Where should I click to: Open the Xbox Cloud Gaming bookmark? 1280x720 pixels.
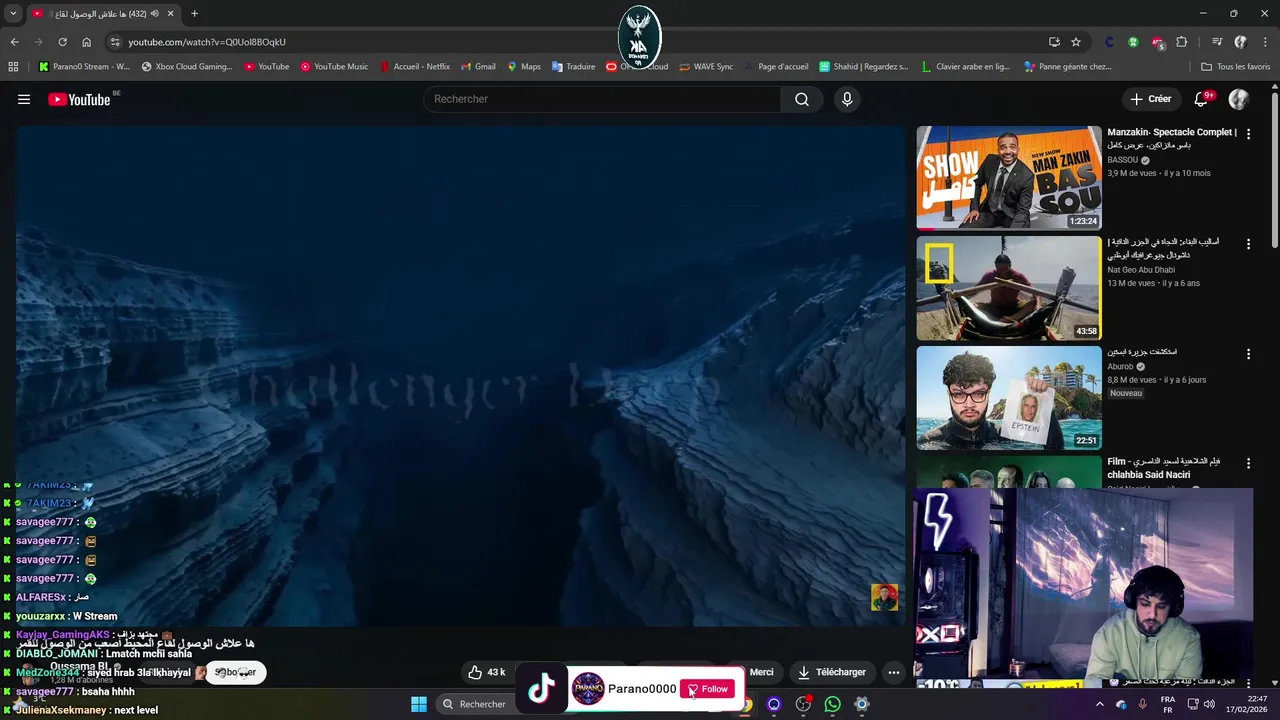(x=187, y=67)
